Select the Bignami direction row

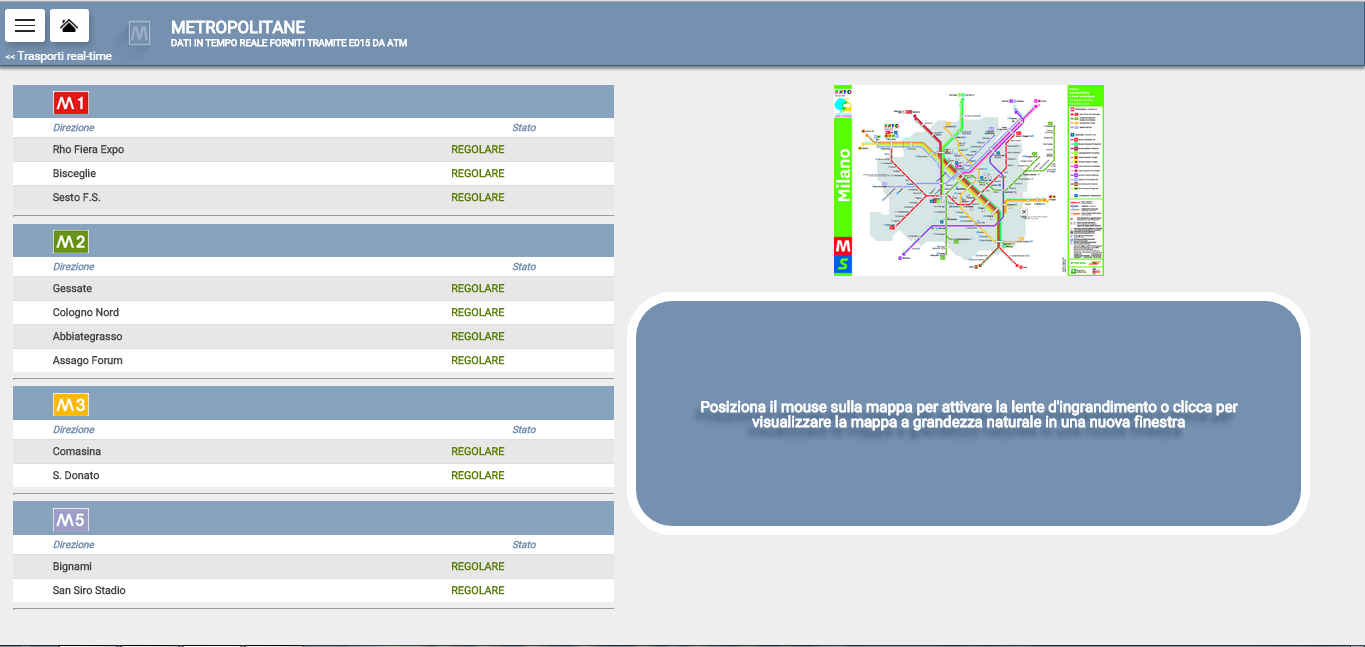(x=72, y=567)
